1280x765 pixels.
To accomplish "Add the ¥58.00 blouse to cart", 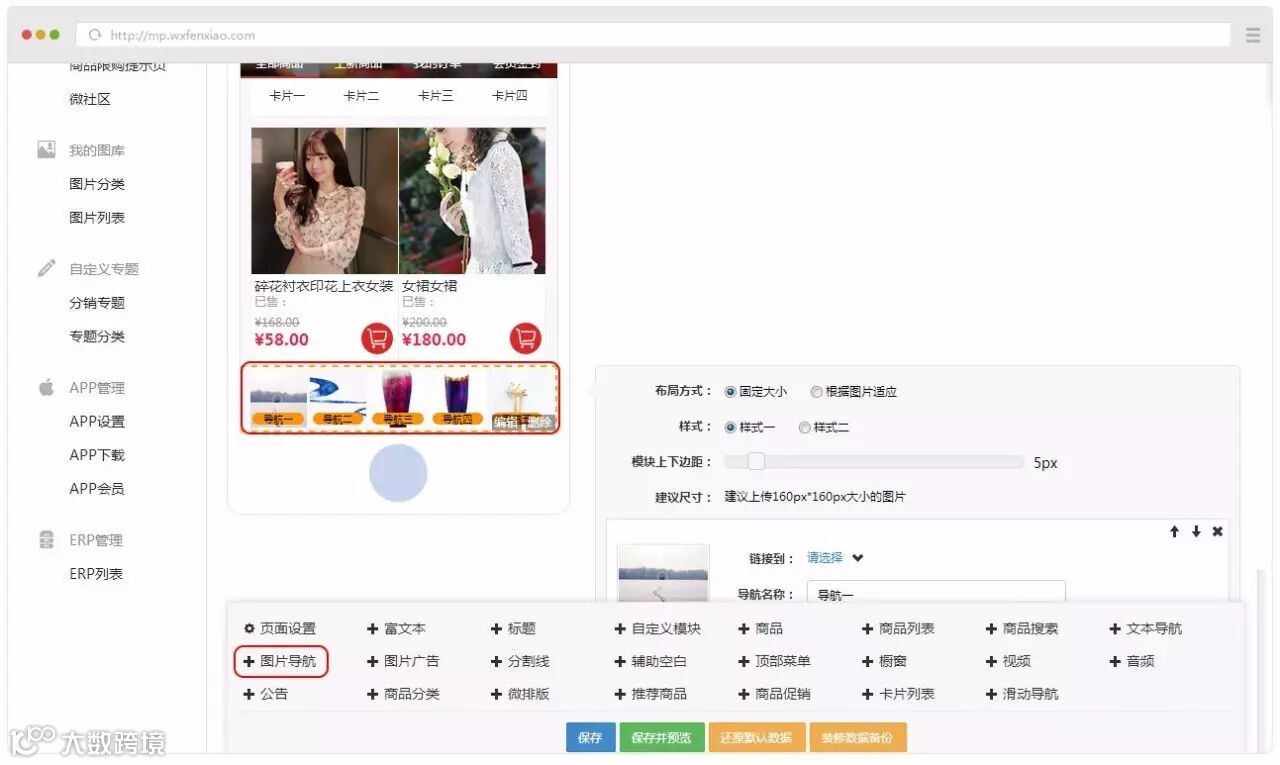I will pos(377,338).
